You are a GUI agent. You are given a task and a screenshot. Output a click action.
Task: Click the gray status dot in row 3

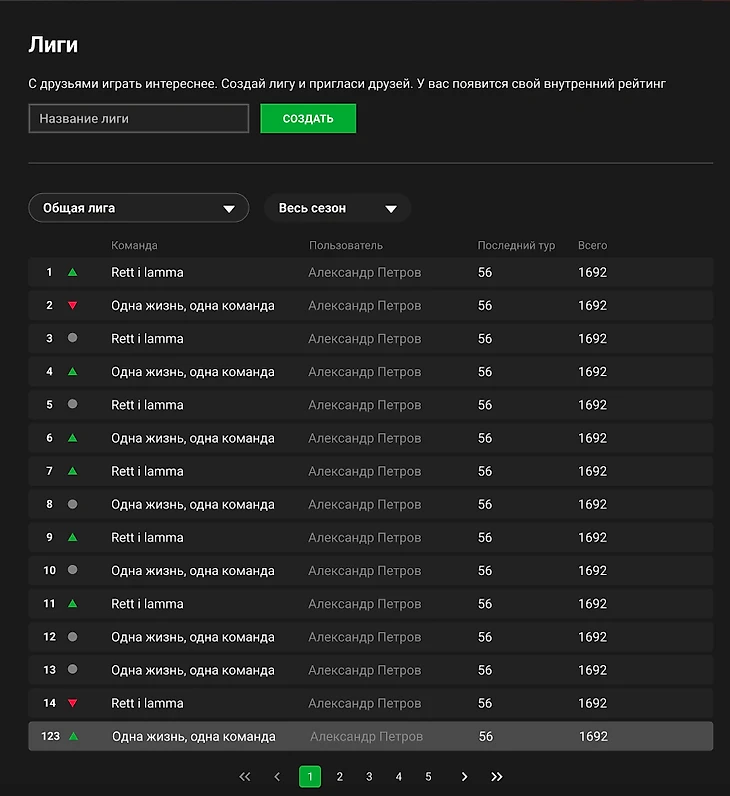72,338
